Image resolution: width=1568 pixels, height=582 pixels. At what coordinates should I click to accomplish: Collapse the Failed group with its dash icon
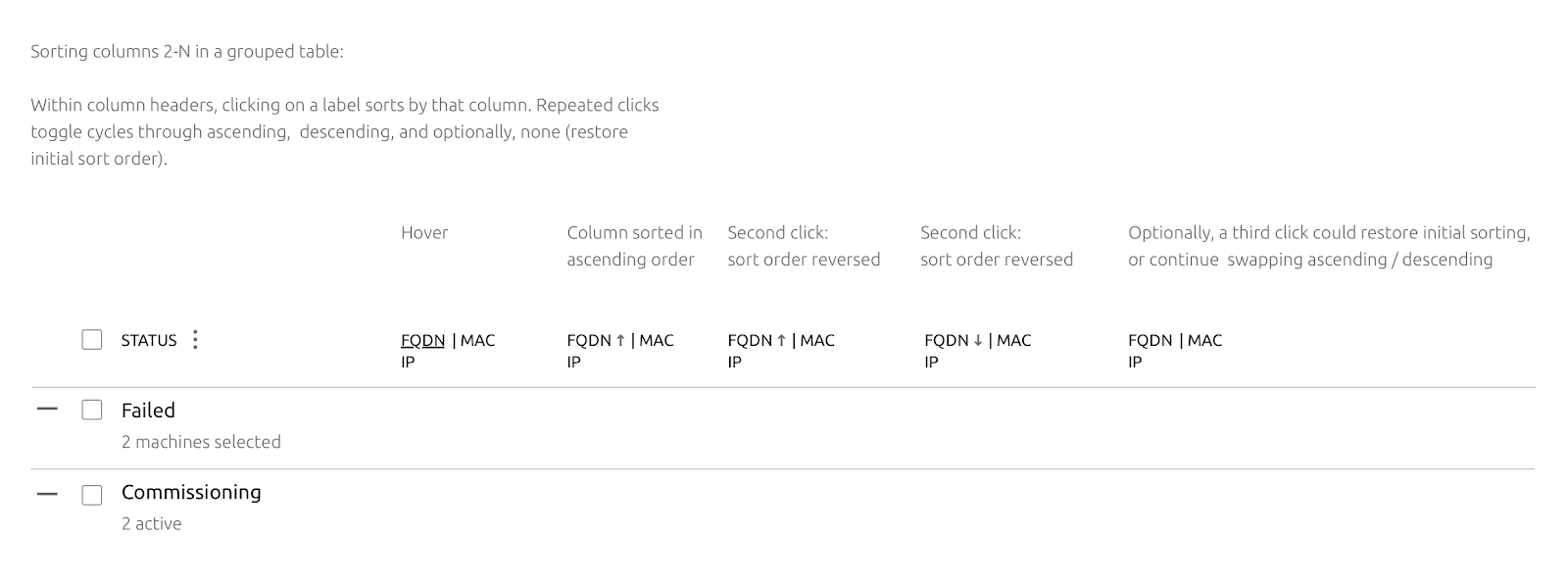click(47, 410)
